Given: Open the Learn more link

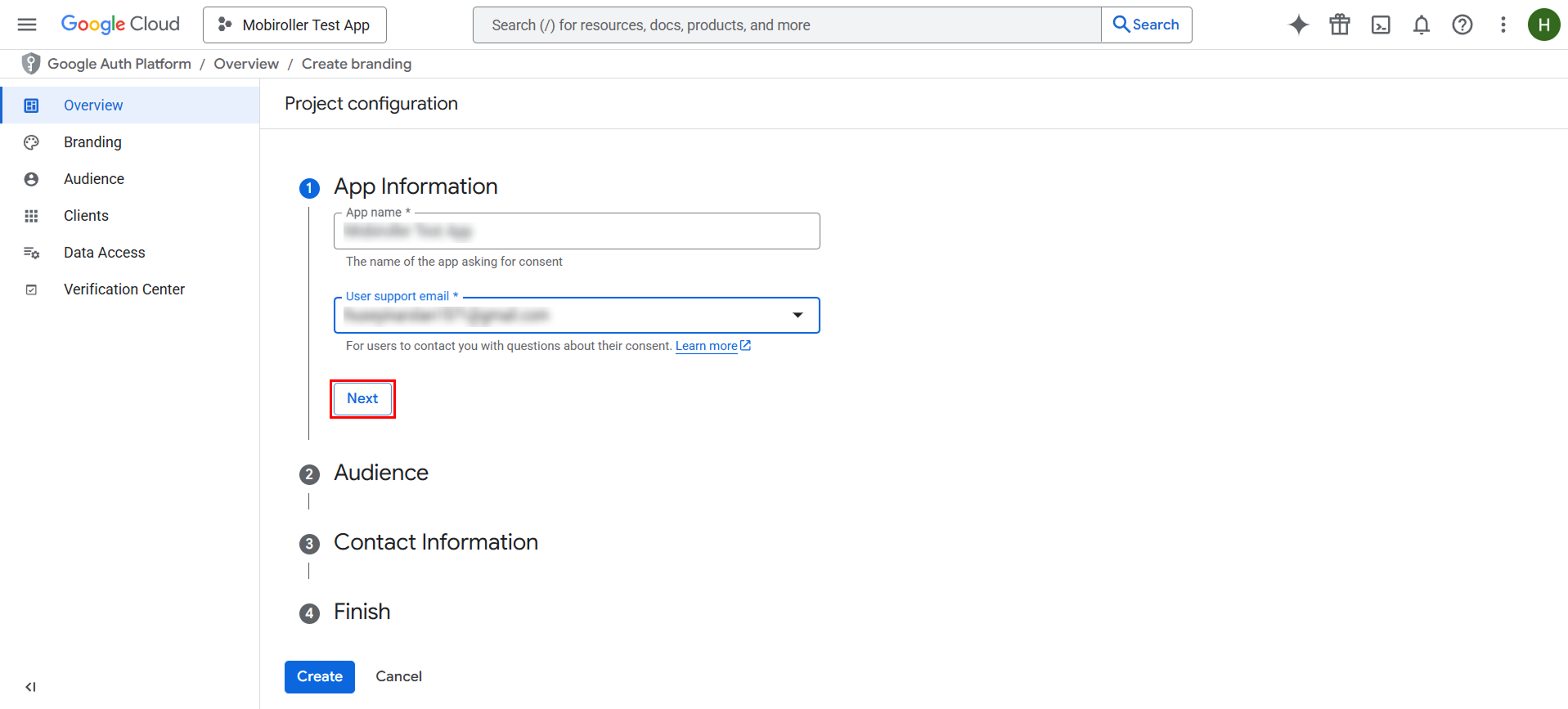Looking at the screenshot, I should (x=713, y=346).
